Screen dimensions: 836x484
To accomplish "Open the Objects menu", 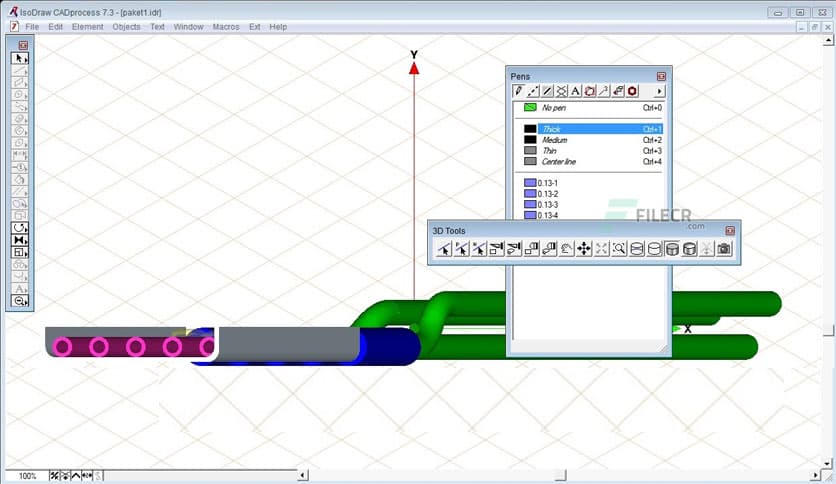I will point(126,27).
